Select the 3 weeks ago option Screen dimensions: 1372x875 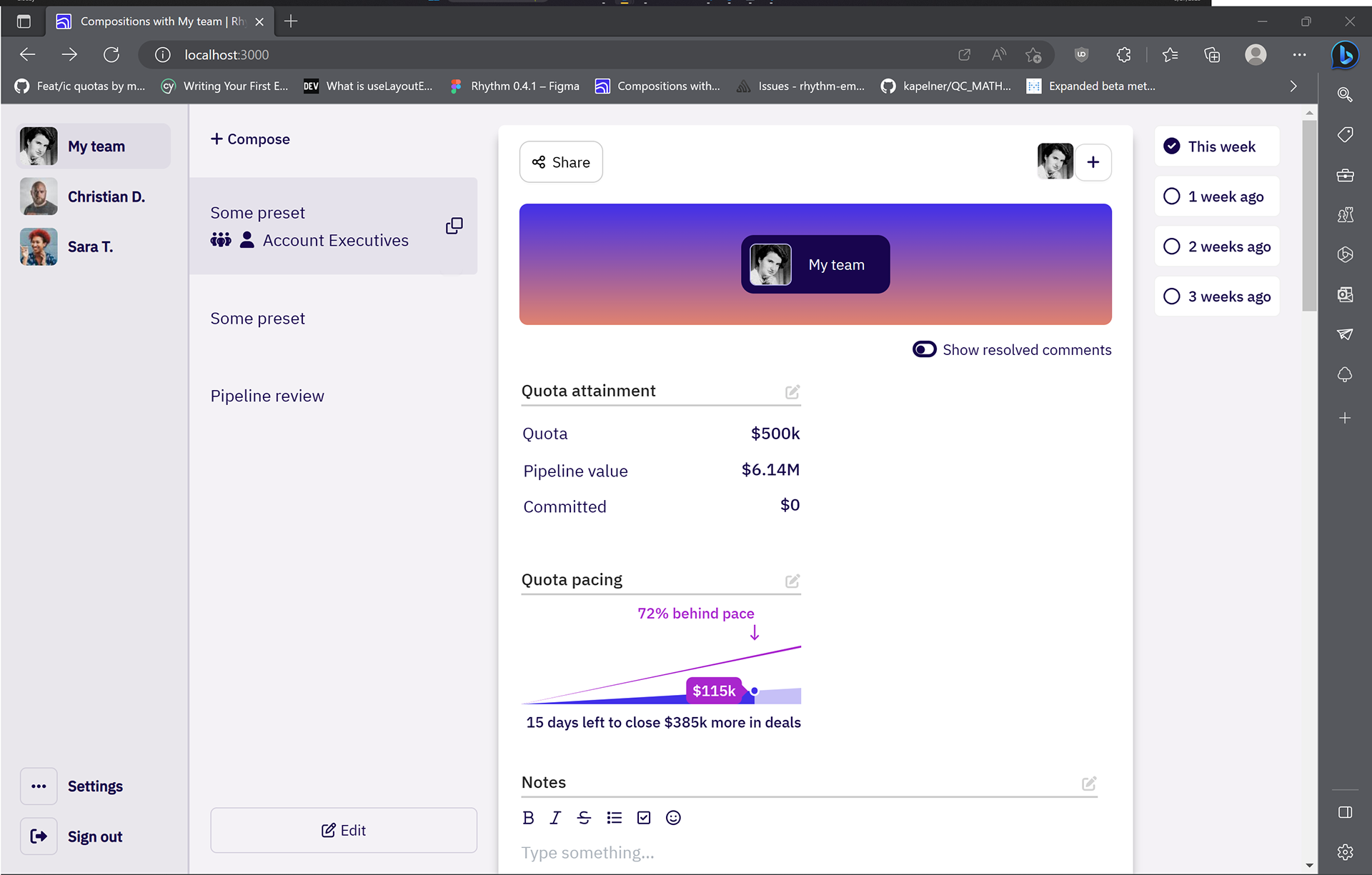(x=1172, y=296)
